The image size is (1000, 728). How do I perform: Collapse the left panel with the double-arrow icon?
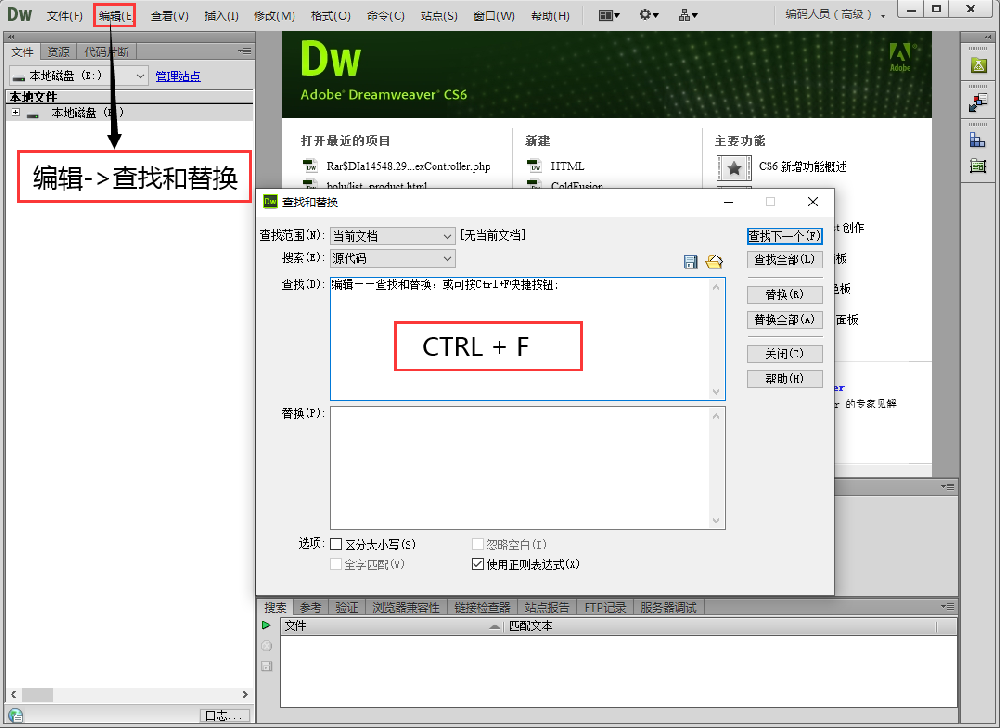point(11,37)
